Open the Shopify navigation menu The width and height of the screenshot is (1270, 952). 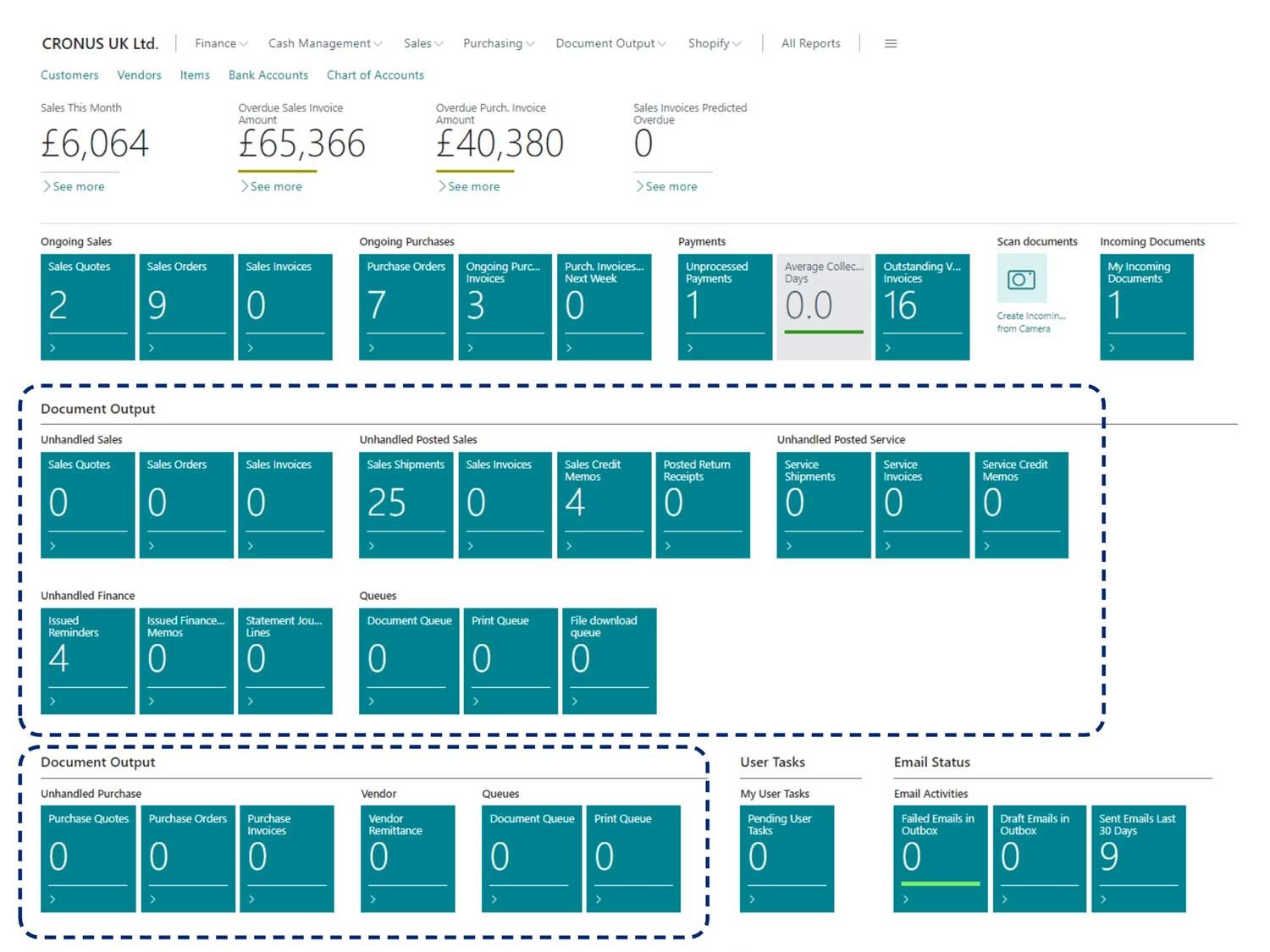click(714, 43)
